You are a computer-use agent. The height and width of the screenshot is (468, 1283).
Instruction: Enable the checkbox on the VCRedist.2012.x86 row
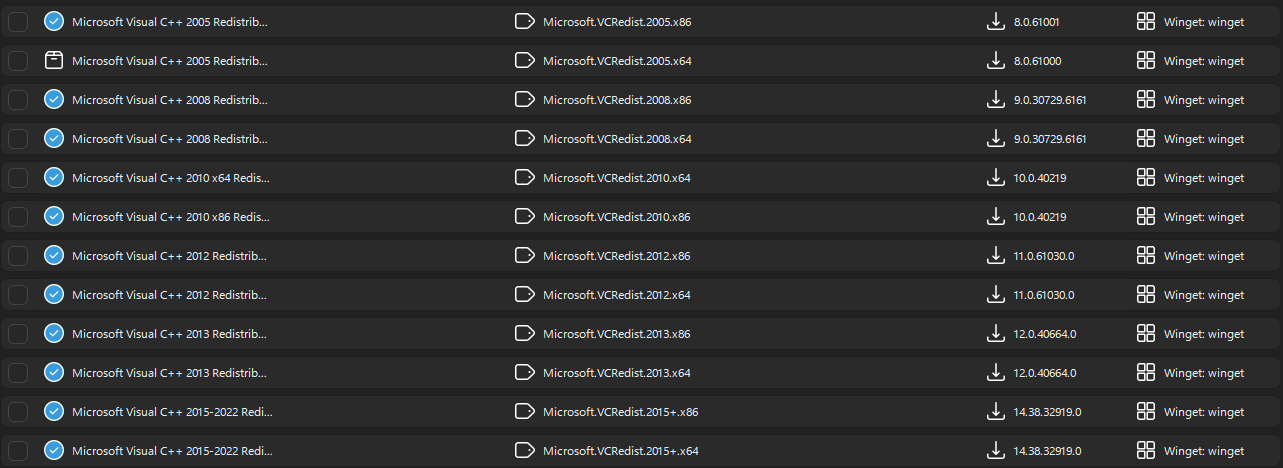tap(18, 256)
